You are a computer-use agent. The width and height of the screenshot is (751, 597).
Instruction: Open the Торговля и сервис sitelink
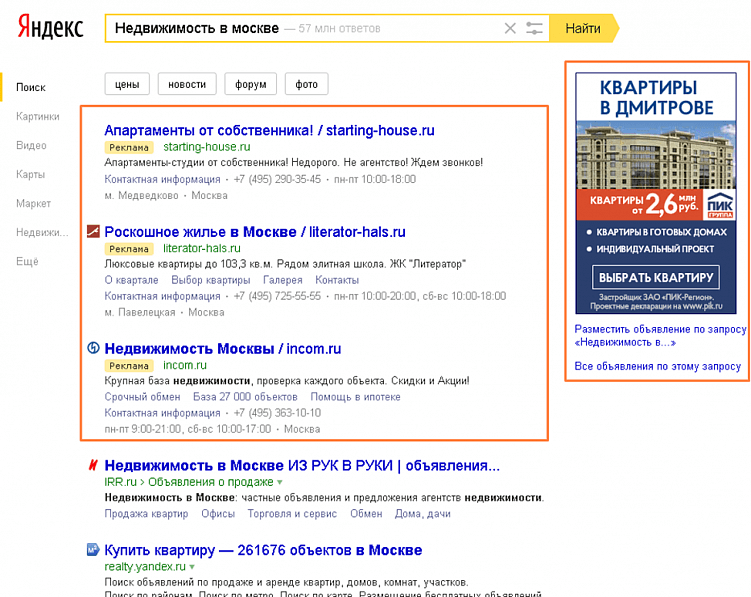pyautogui.click(x=292, y=514)
